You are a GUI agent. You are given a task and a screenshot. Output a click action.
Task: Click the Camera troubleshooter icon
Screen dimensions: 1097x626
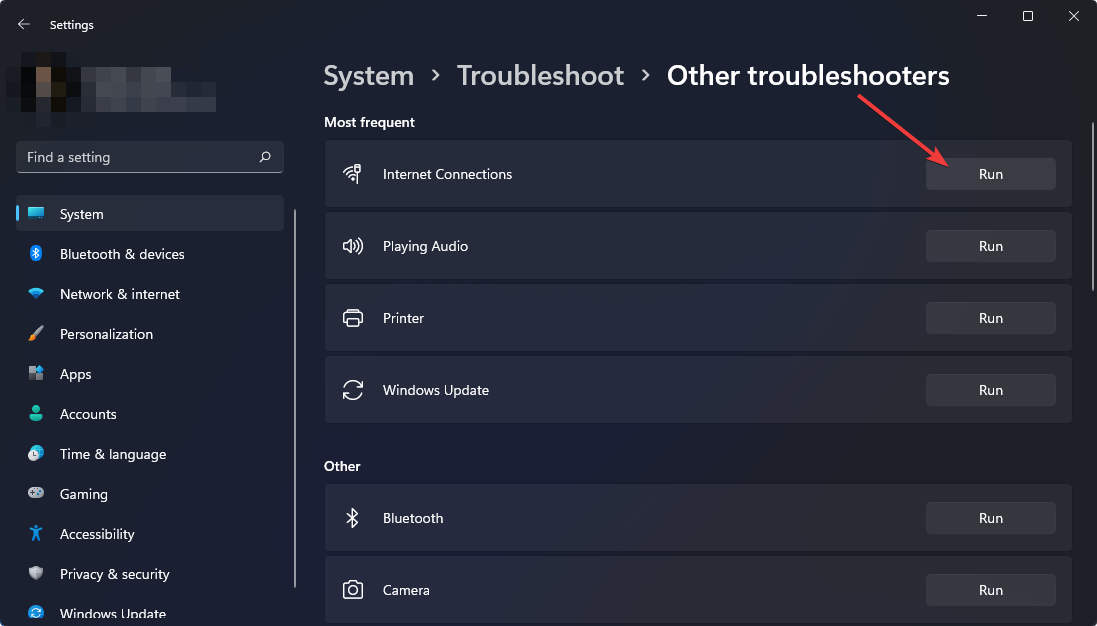pos(353,589)
